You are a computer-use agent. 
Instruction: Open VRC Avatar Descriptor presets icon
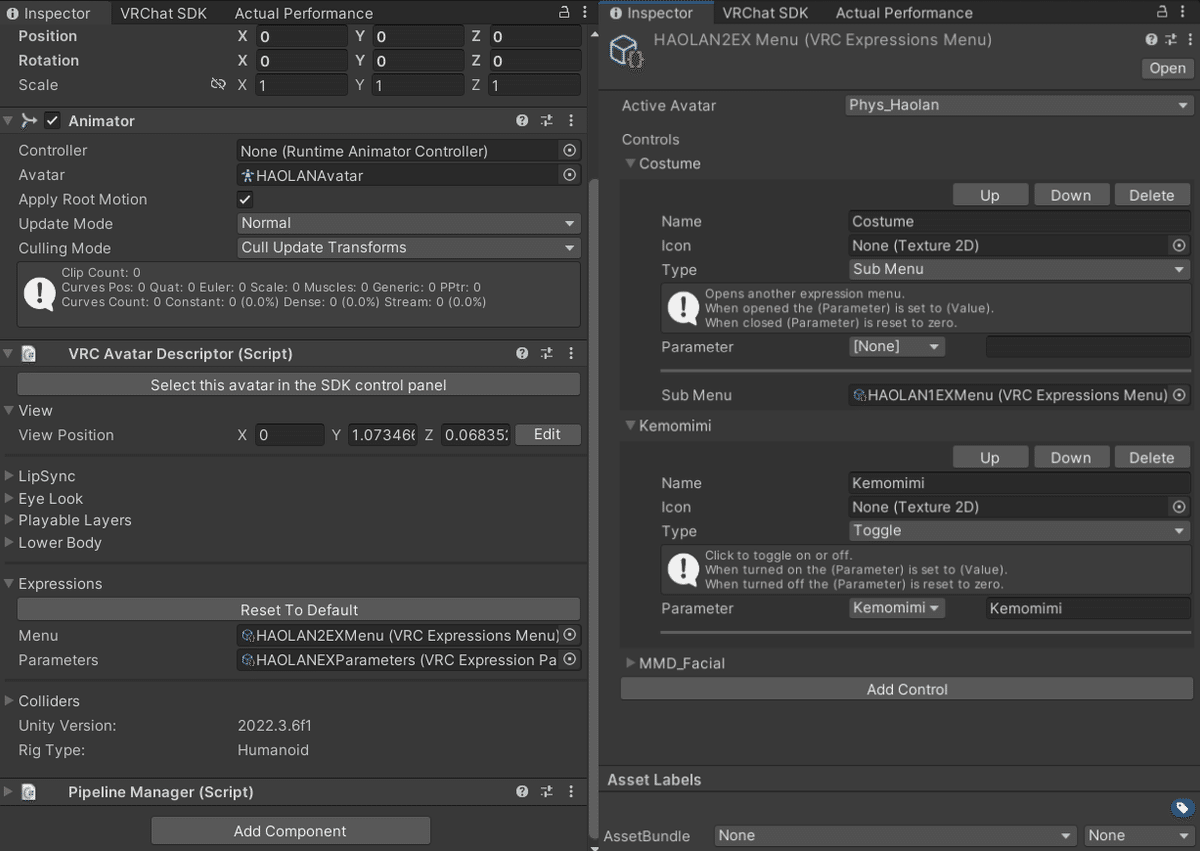click(x=547, y=354)
